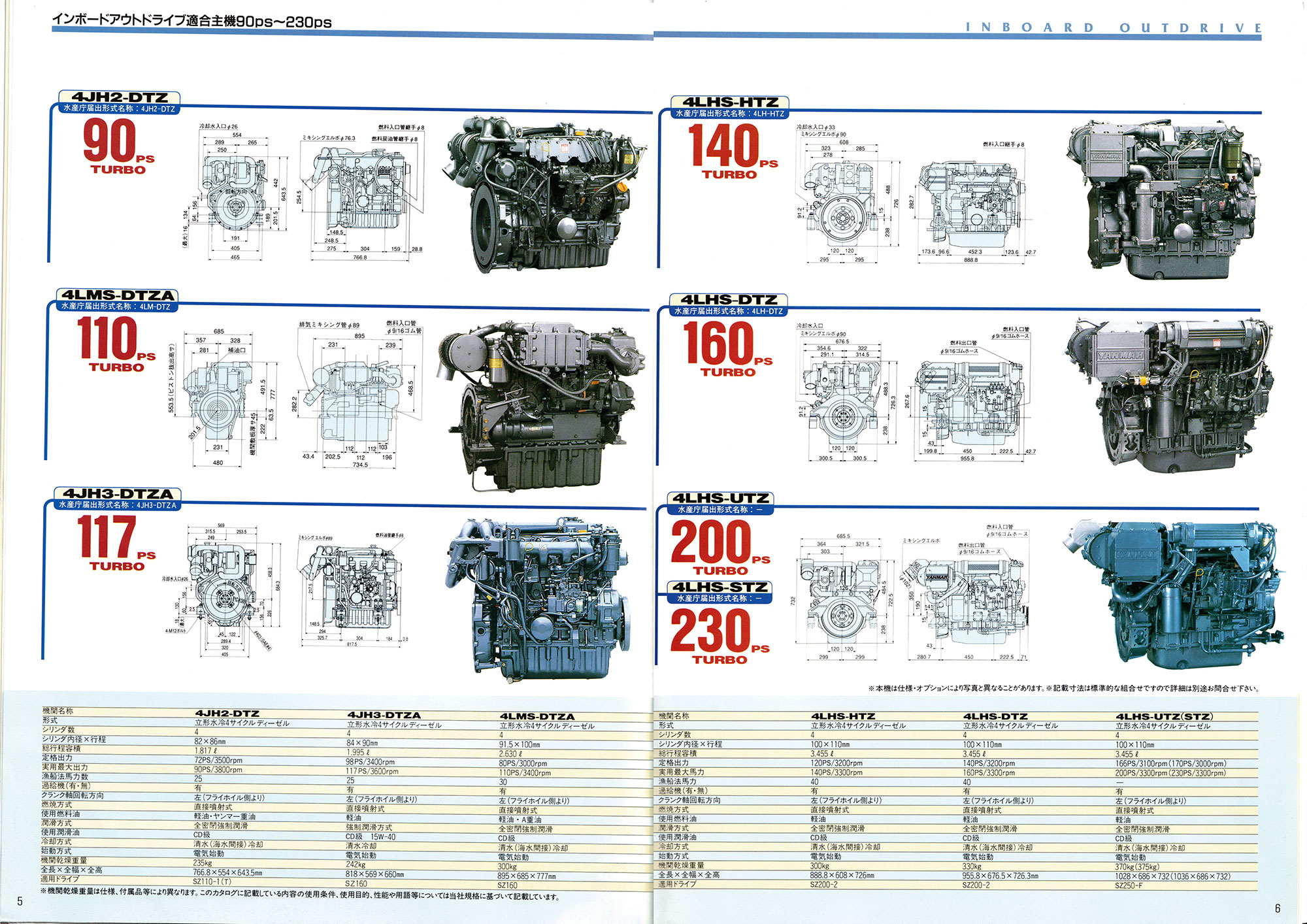1307x924 pixels.
Task: Click the 4LMS-DTZA side-view dimension drawing
Action: click(358, 394)
